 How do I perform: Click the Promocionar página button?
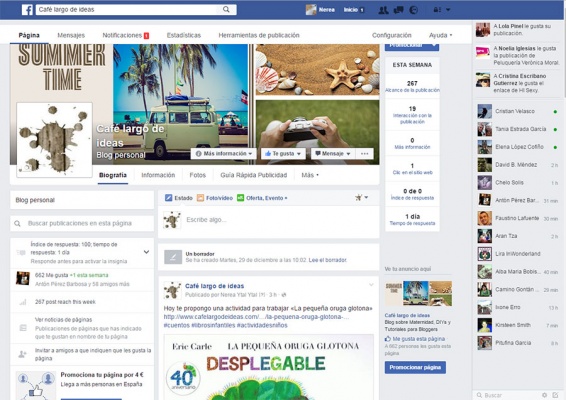coord(415,367)
